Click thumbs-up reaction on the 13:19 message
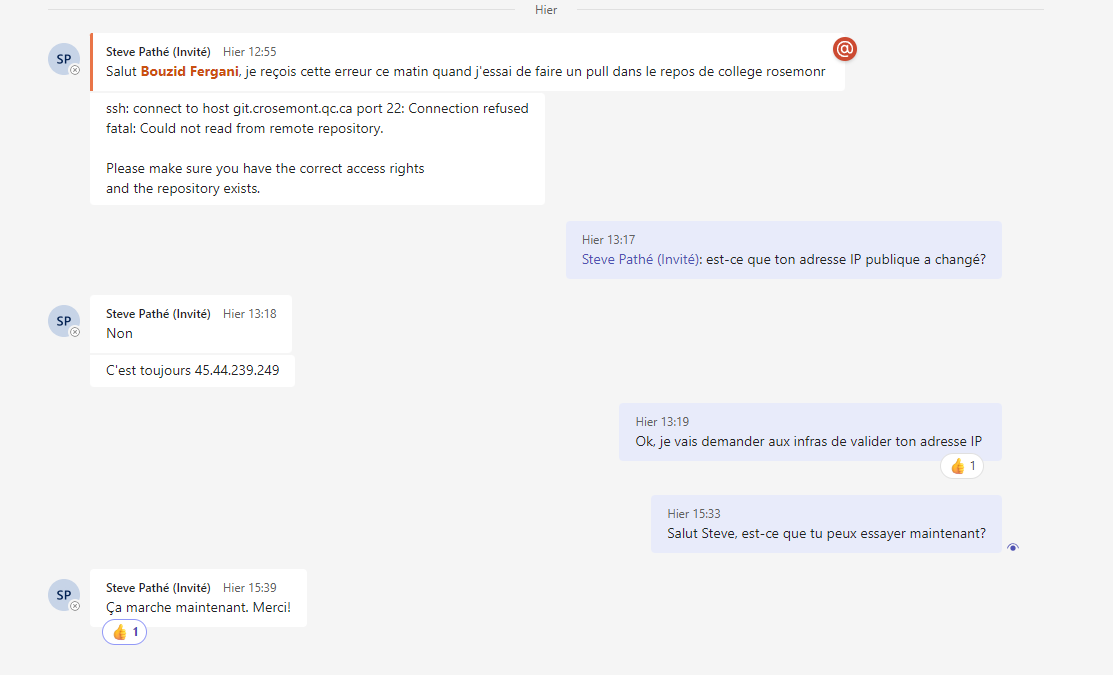This screenshot has width=1113, height=675. [x=962, y=466]
